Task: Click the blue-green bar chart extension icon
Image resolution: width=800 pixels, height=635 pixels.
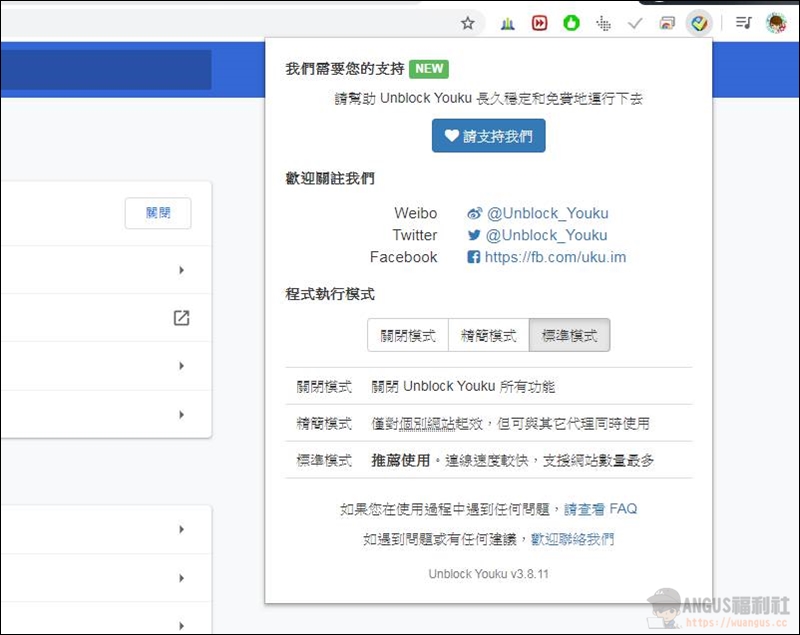Action: click(508, 23)
